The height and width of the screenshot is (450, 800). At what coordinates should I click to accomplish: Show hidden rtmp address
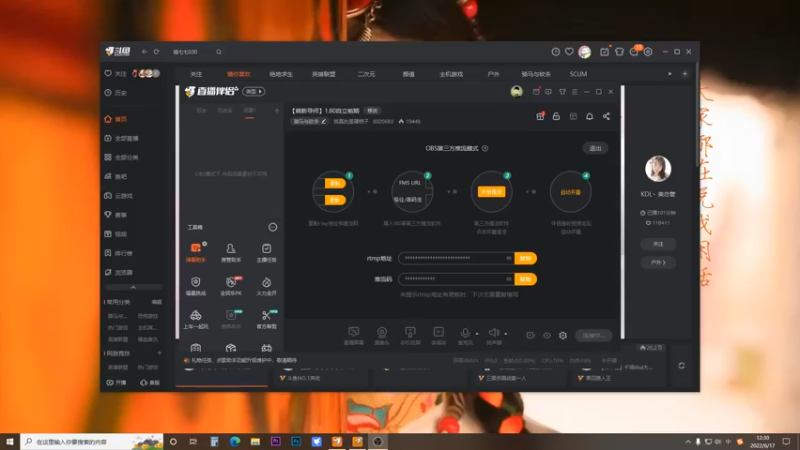pyautogui.click(x=509, y=258)
